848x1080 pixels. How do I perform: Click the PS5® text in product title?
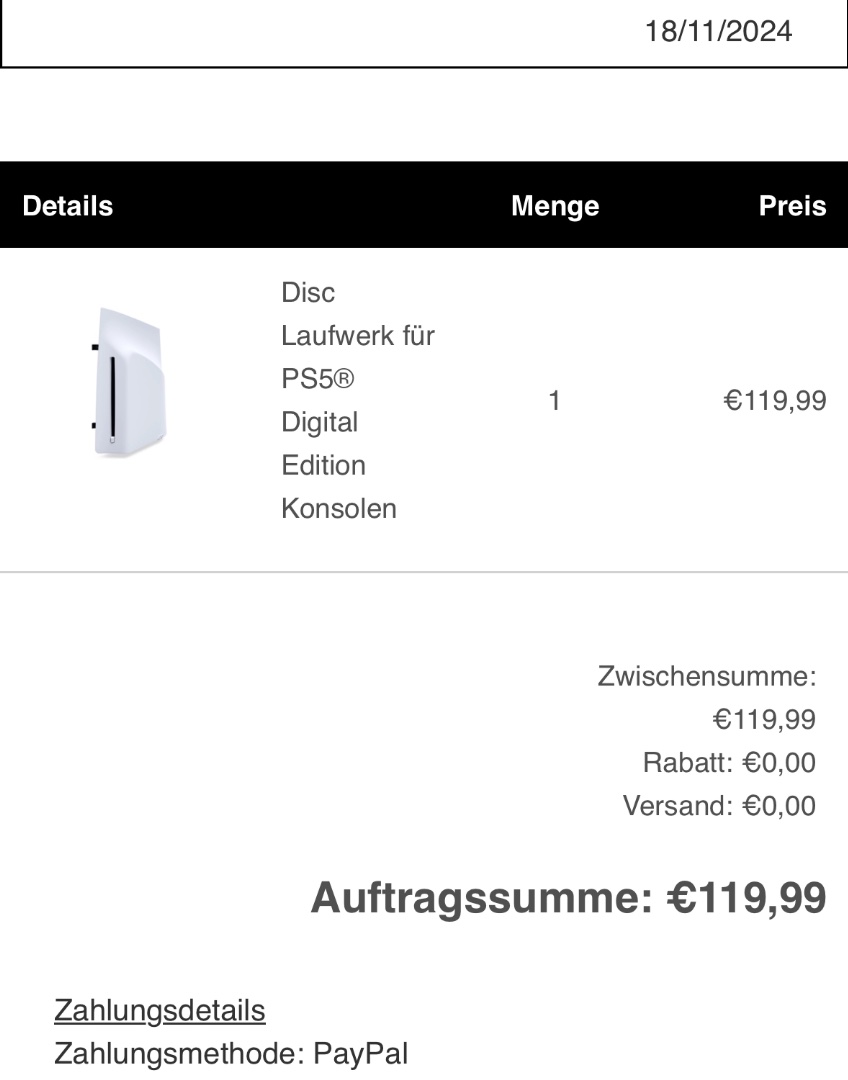coord(318,379)
